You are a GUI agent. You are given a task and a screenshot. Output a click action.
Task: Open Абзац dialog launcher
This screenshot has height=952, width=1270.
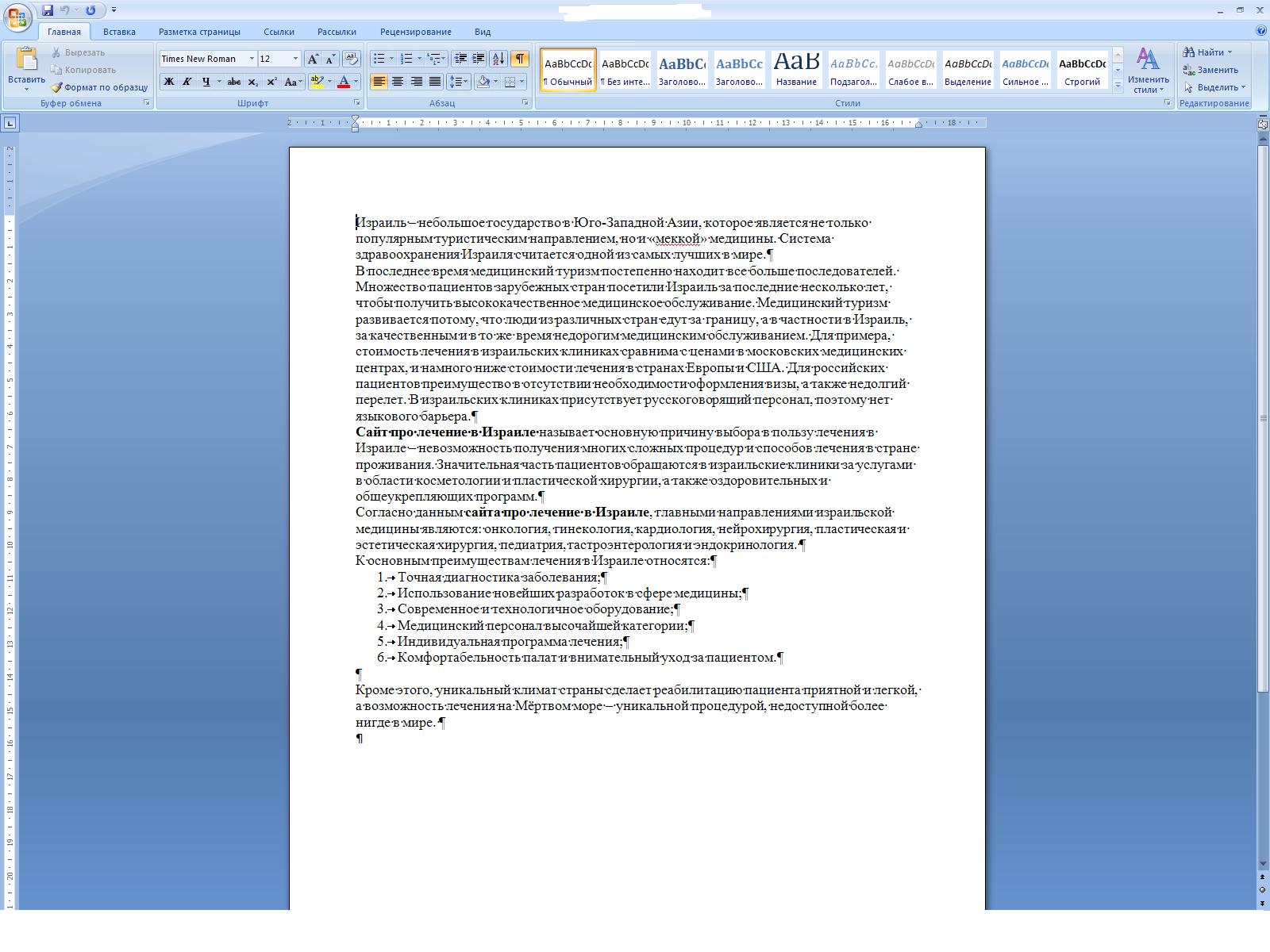[525, 103]
